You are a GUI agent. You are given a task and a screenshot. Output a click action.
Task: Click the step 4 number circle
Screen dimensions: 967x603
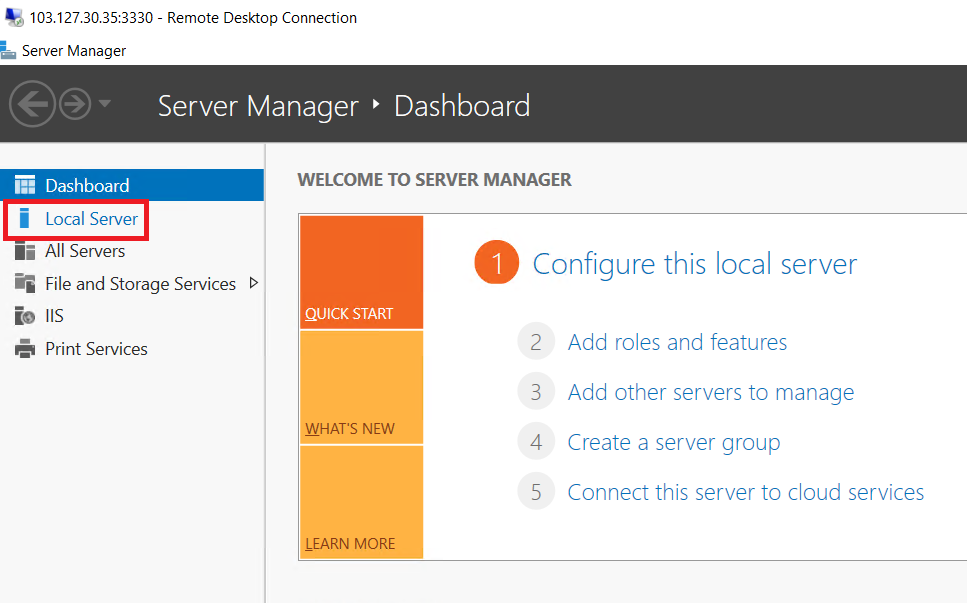(x=536, y=441)
